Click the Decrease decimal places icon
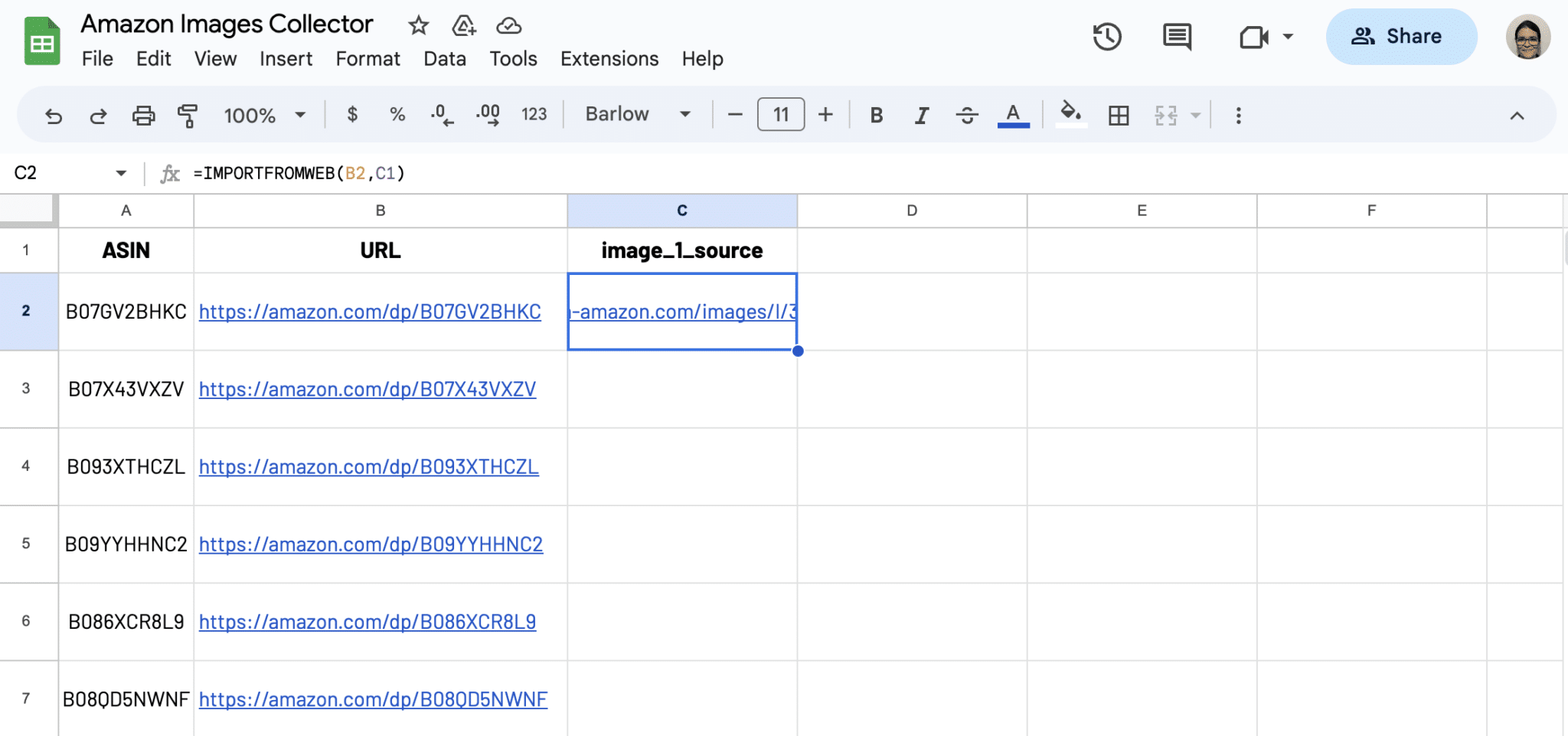Screen dimensions: 1568x736 coord(441,115)
